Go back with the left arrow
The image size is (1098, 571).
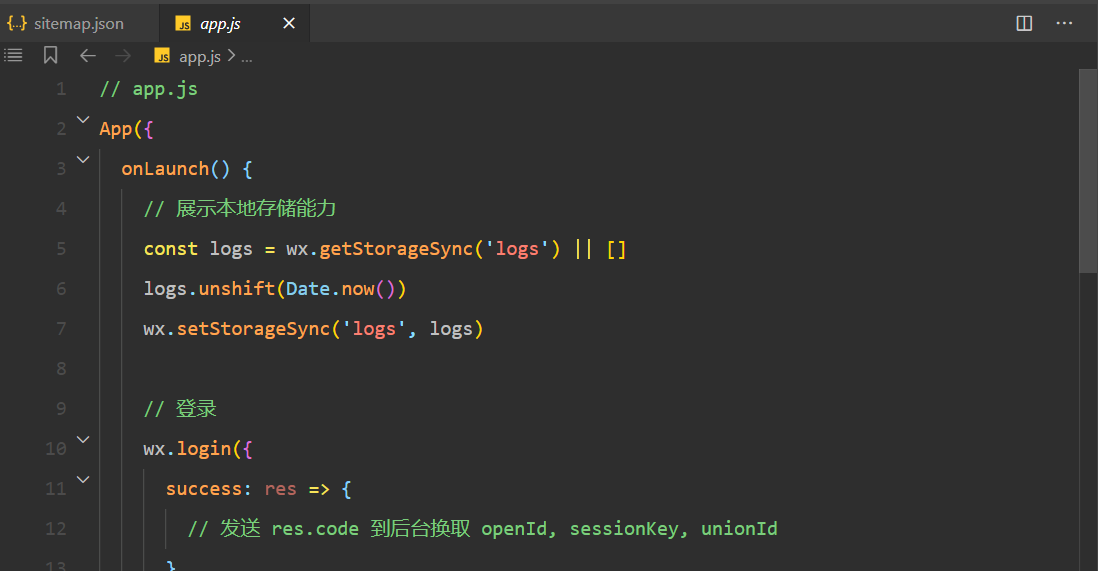point(88,55)
